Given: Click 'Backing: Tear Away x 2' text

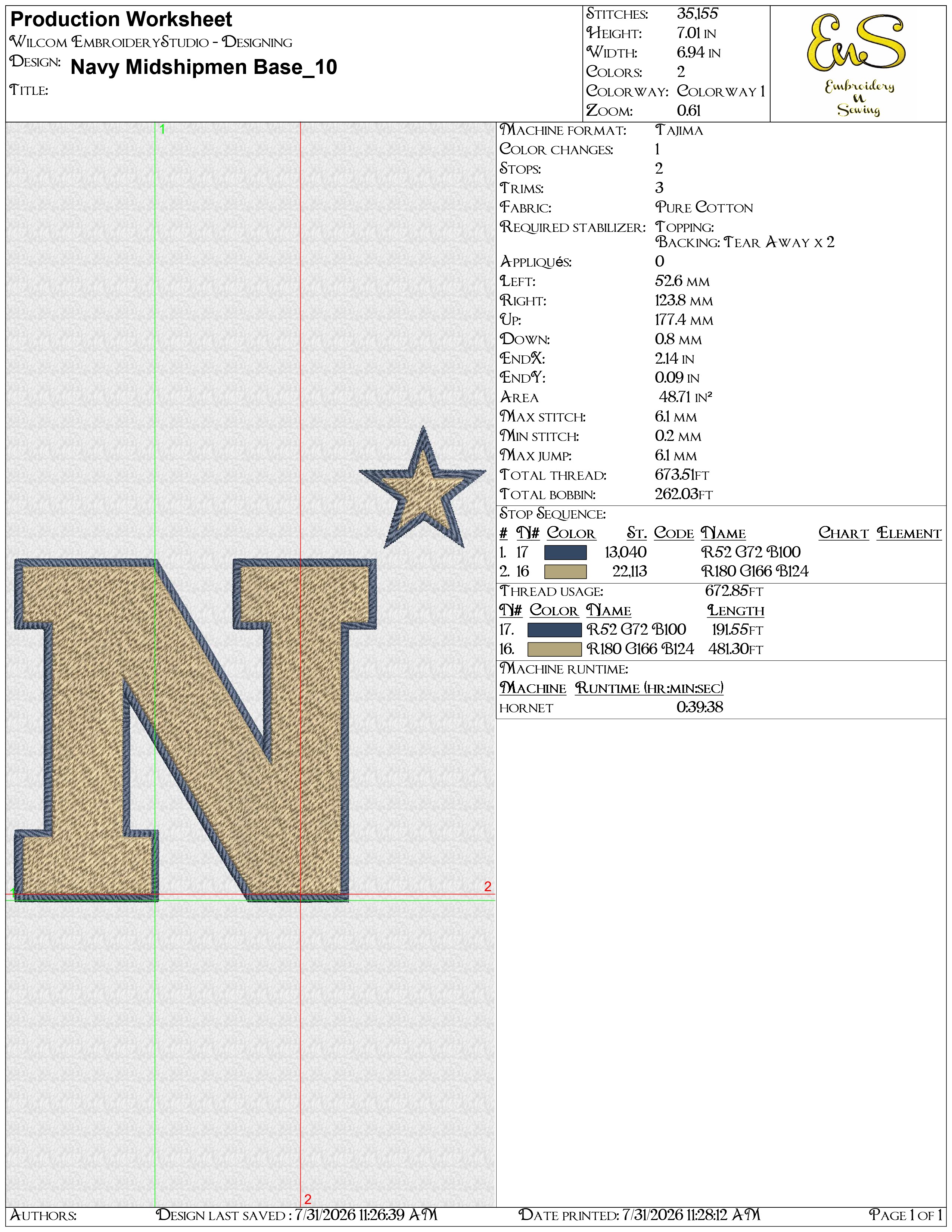Looking at the screenshot, I should click(744, 242).
